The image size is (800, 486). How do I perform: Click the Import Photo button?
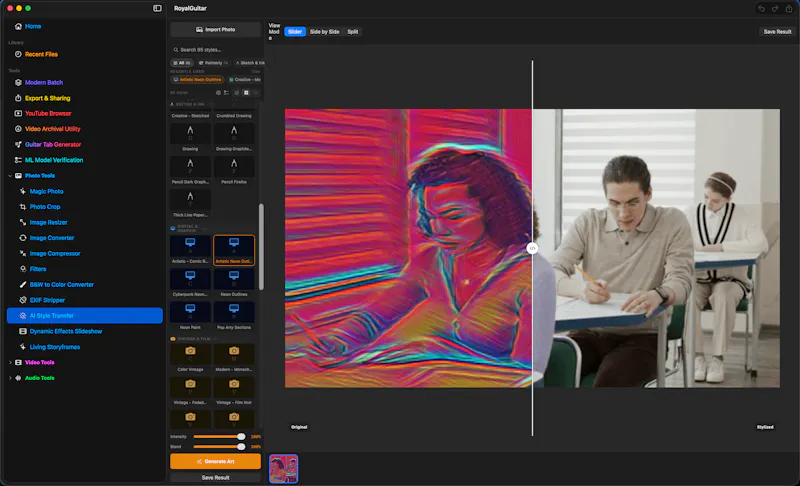215,30
